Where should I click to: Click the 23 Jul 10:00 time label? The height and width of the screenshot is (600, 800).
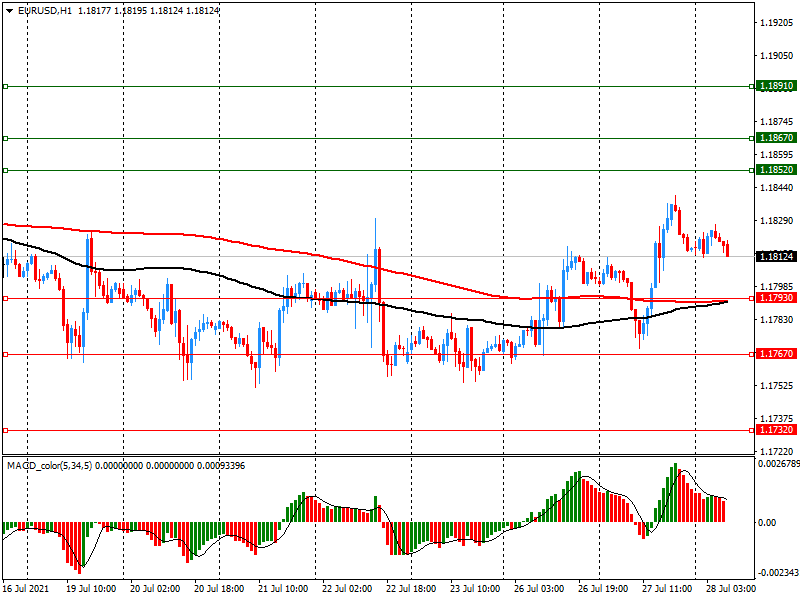click(x=475, y=589)
